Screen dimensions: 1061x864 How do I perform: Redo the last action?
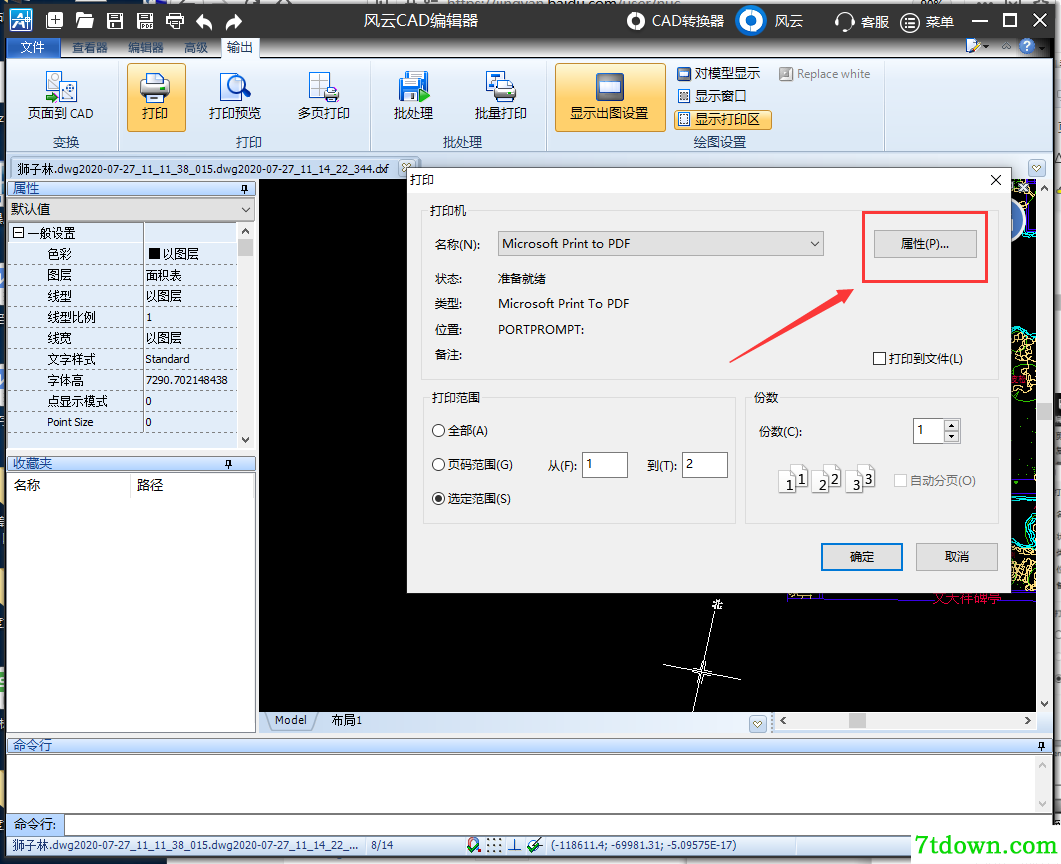click(x=233, y=22)
